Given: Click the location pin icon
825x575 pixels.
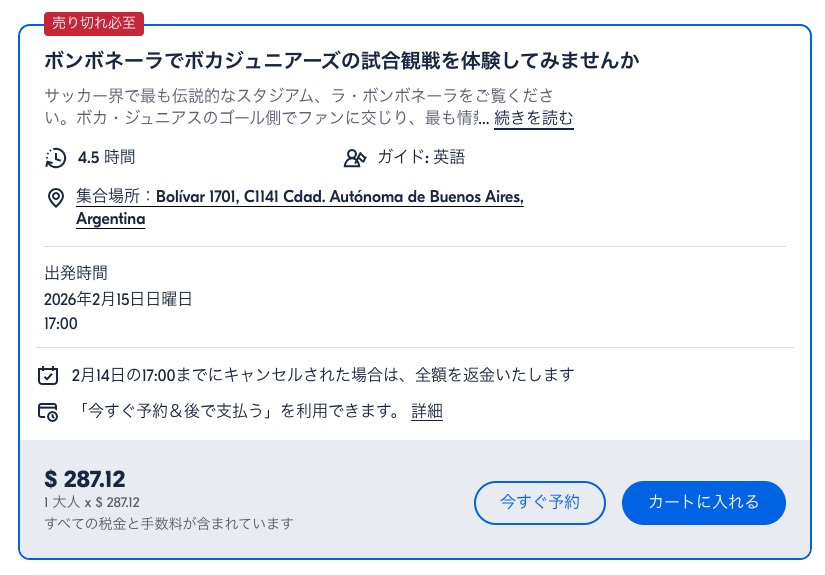Looking at the screenshot, I should coord(56,198).
